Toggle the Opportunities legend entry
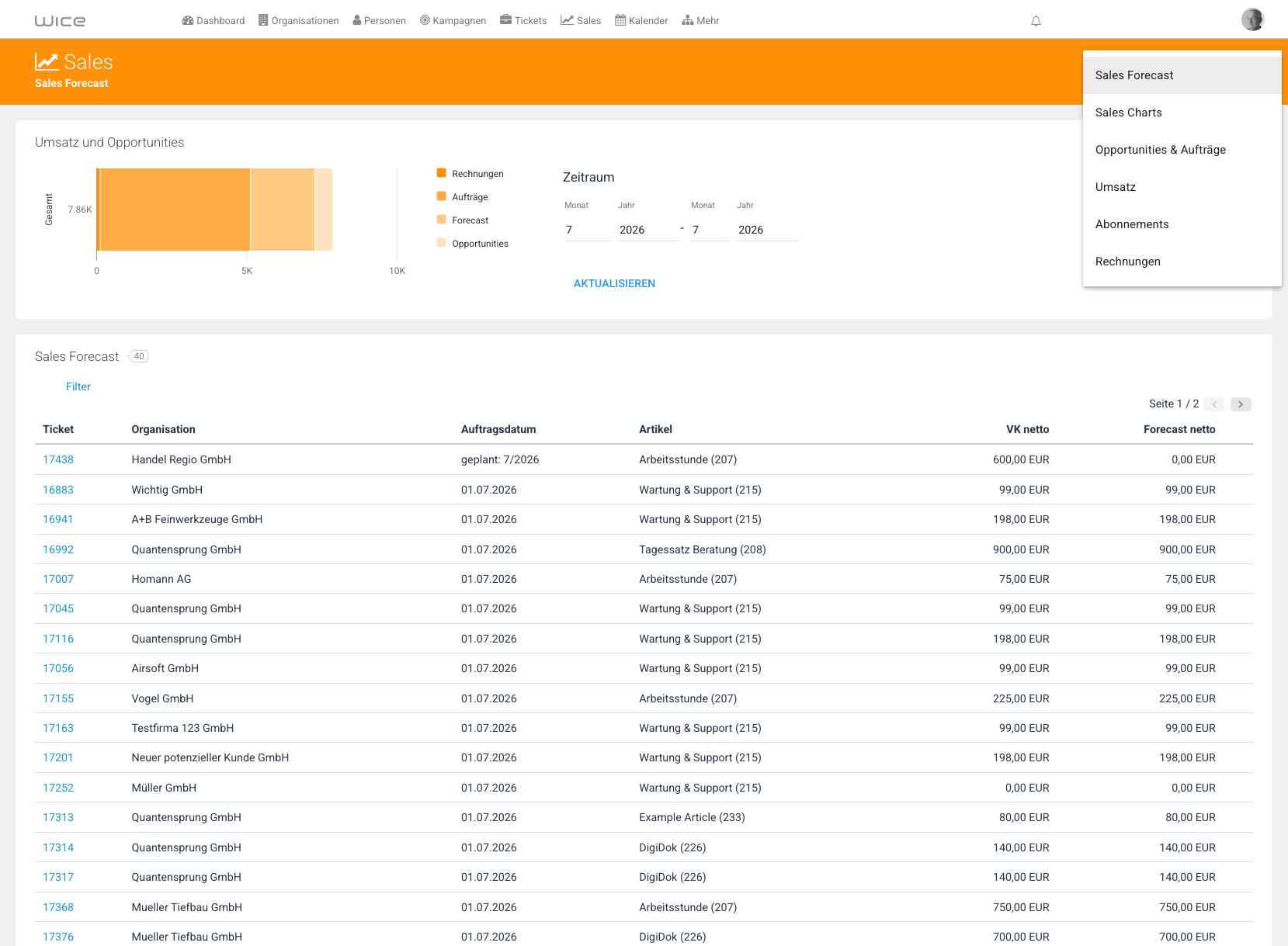This screenshot has width=1288, height=946. 473,244
